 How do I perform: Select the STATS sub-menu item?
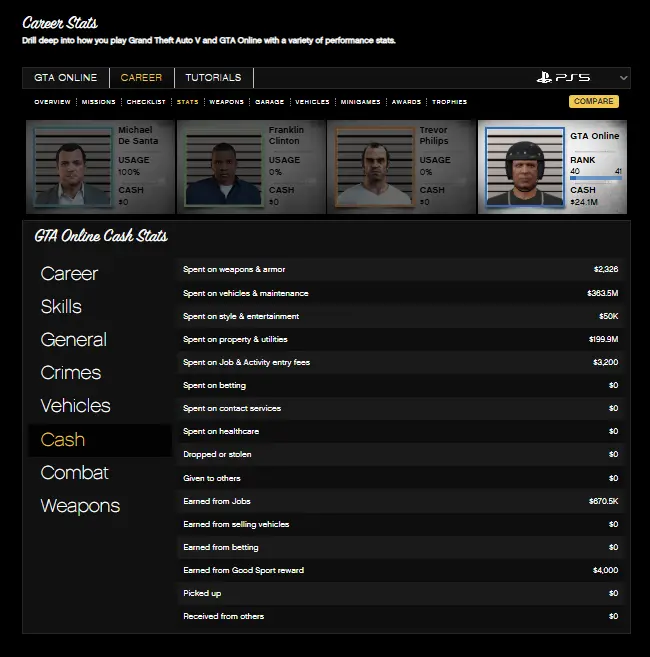(x=187, y=102)
